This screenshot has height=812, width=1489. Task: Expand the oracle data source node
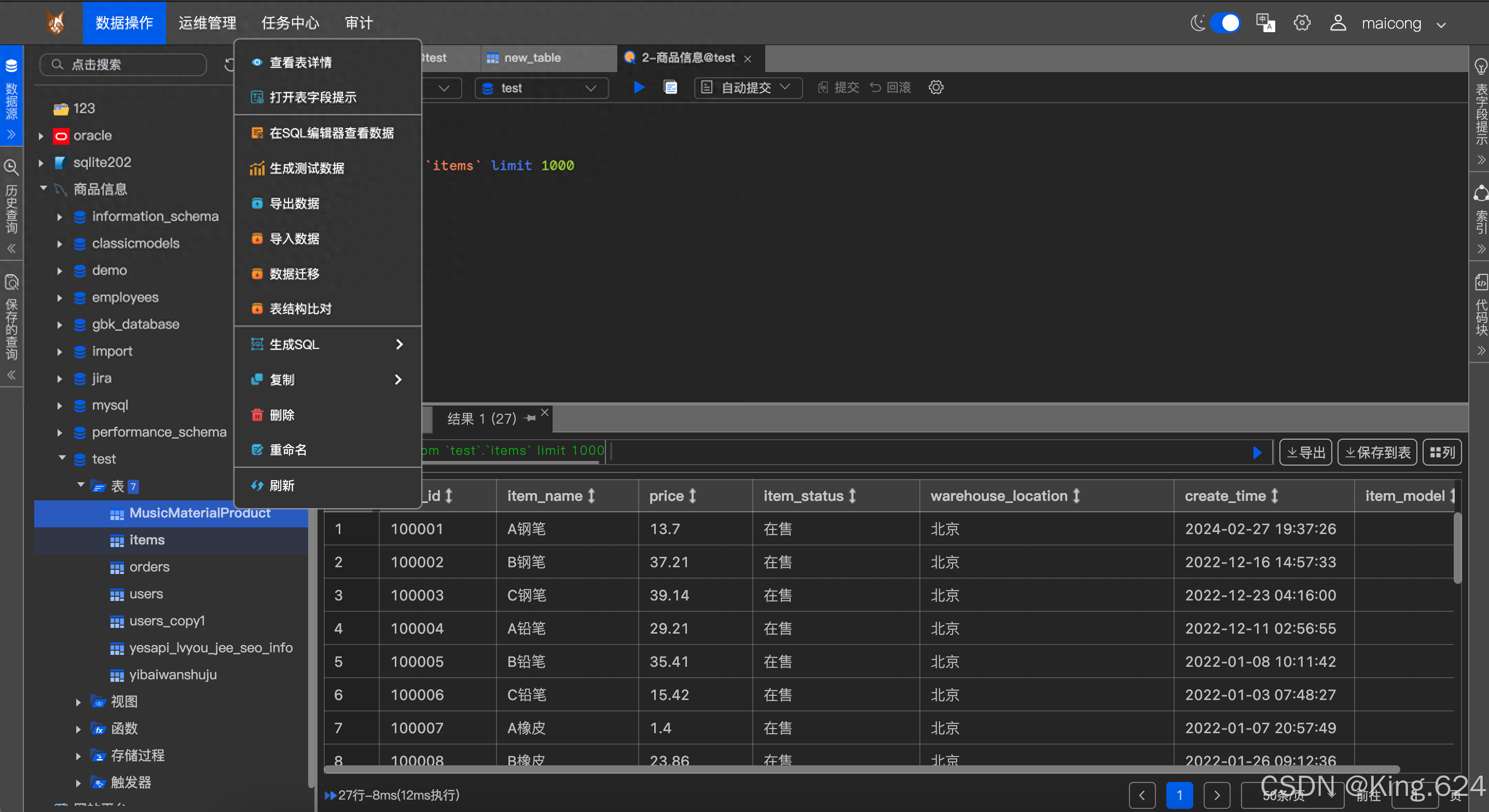[x=41, y=136]
